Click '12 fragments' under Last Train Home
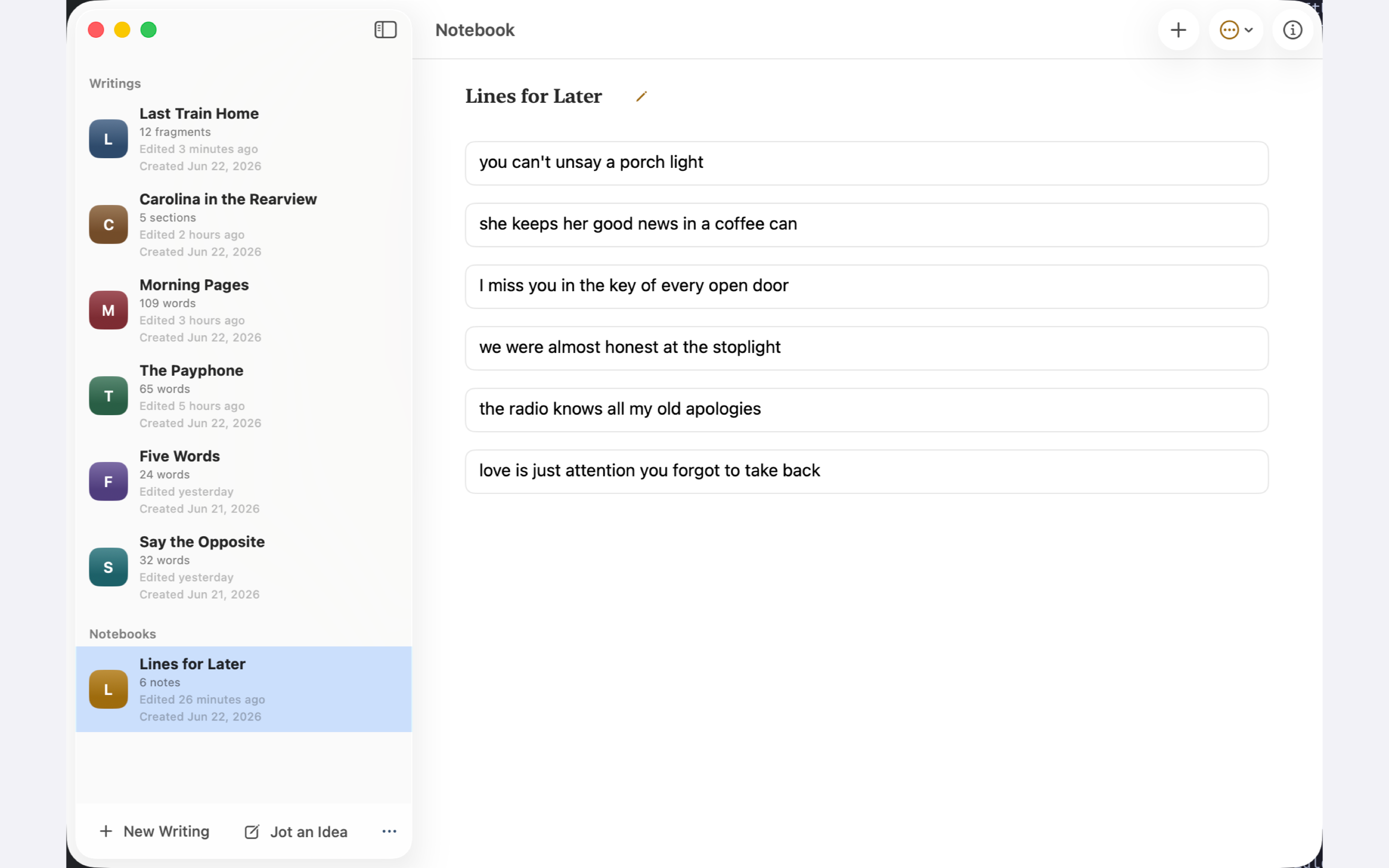The image size is (1389, 868). click(175, 132)
